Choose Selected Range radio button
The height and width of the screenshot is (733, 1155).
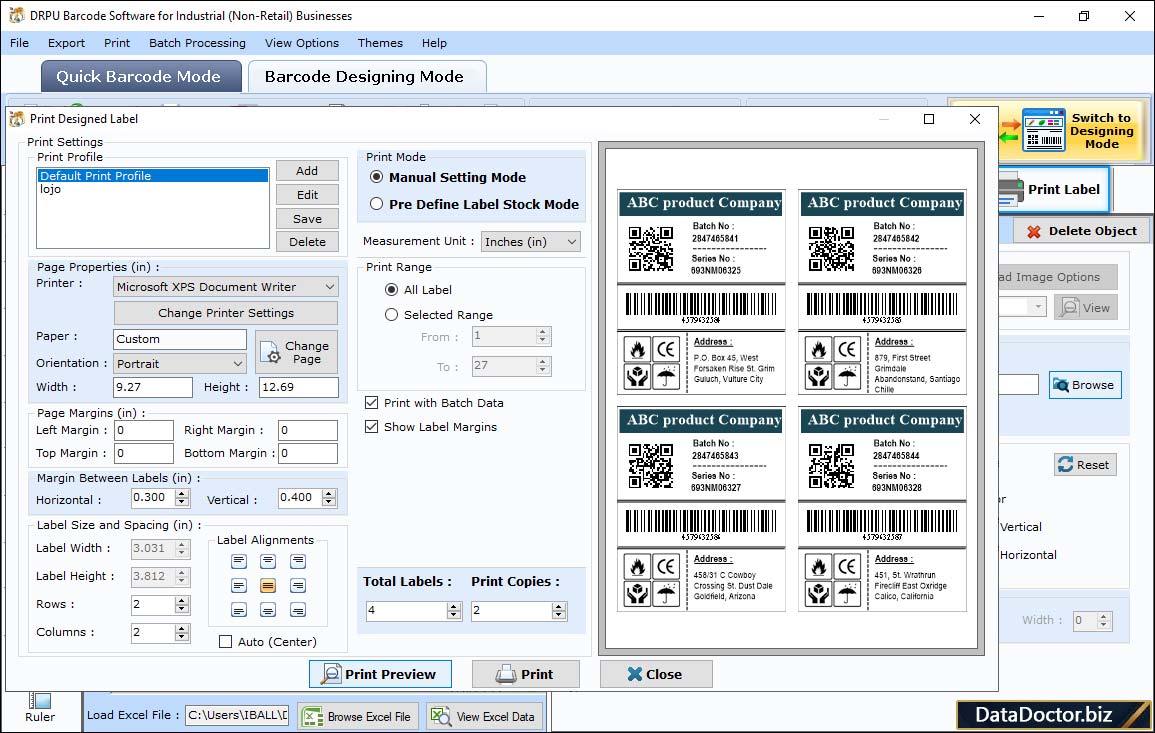pos(392,315)
